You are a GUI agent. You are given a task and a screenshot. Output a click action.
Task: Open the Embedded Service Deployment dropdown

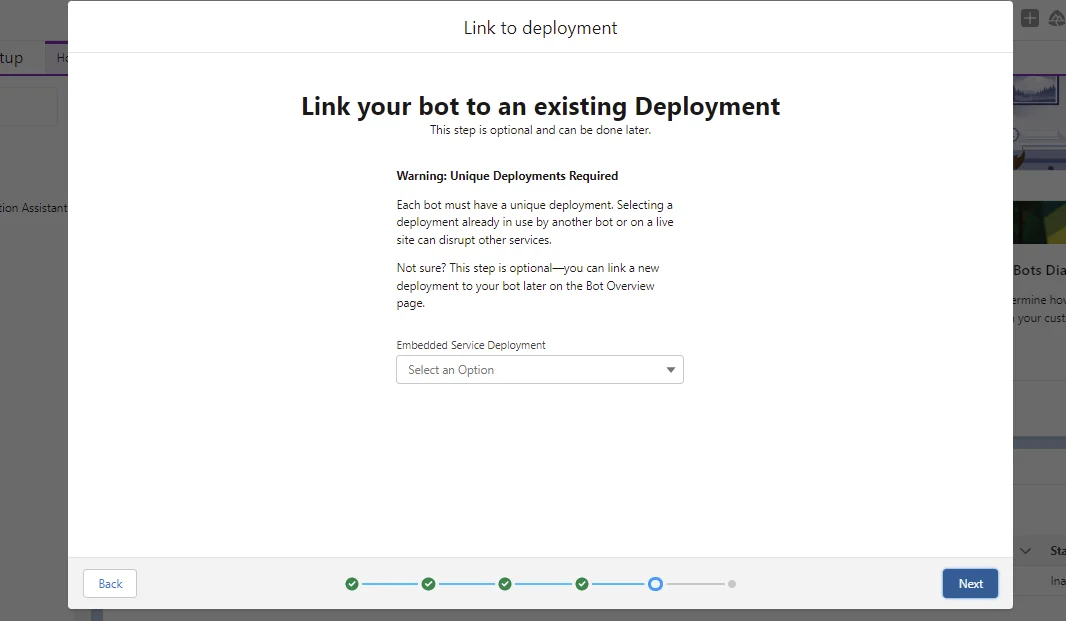pos(540,369)
